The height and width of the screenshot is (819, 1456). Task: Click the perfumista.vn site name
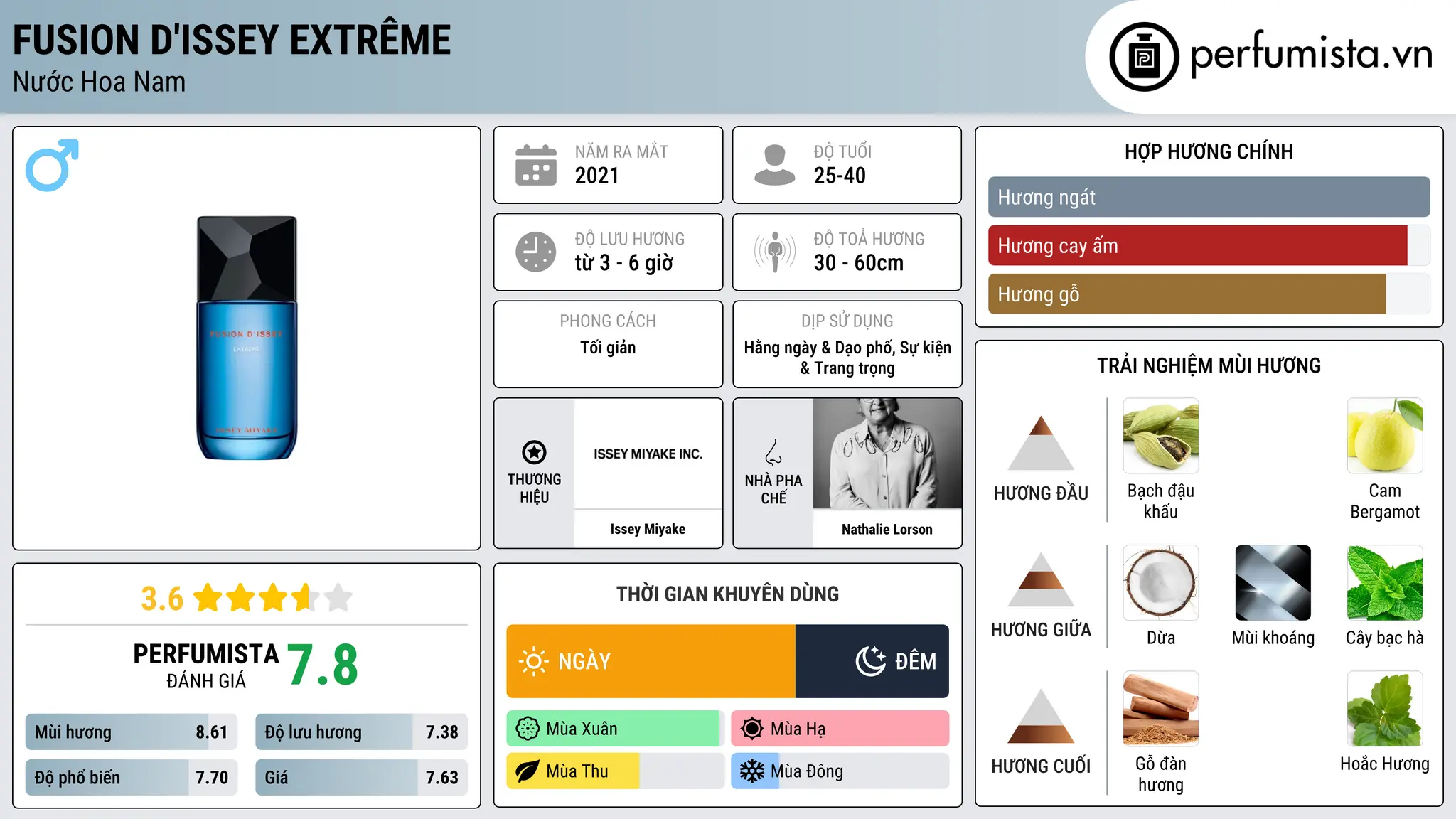(x=1312, y=54)
